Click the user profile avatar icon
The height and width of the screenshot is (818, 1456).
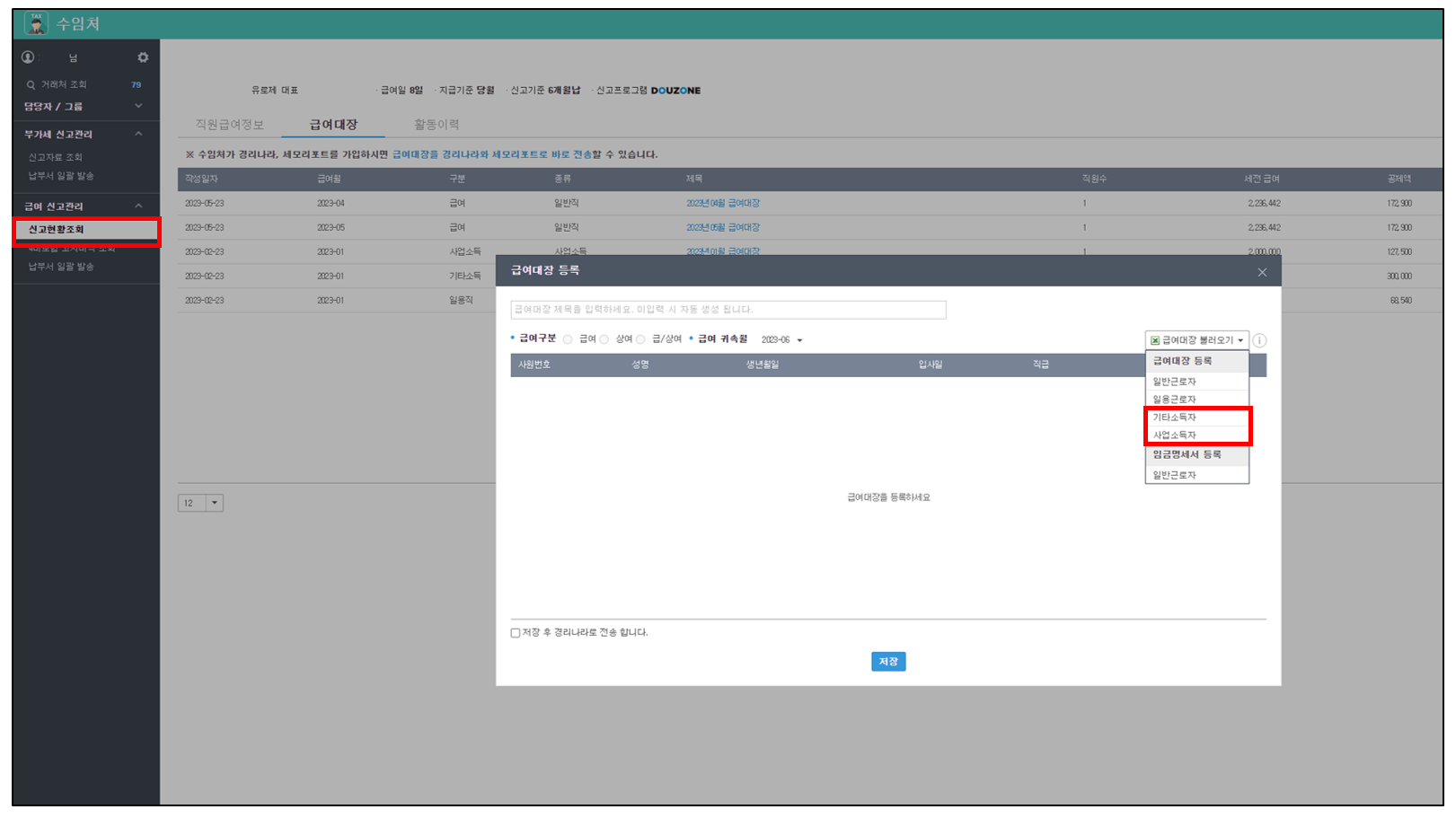(x=28, y=57)
